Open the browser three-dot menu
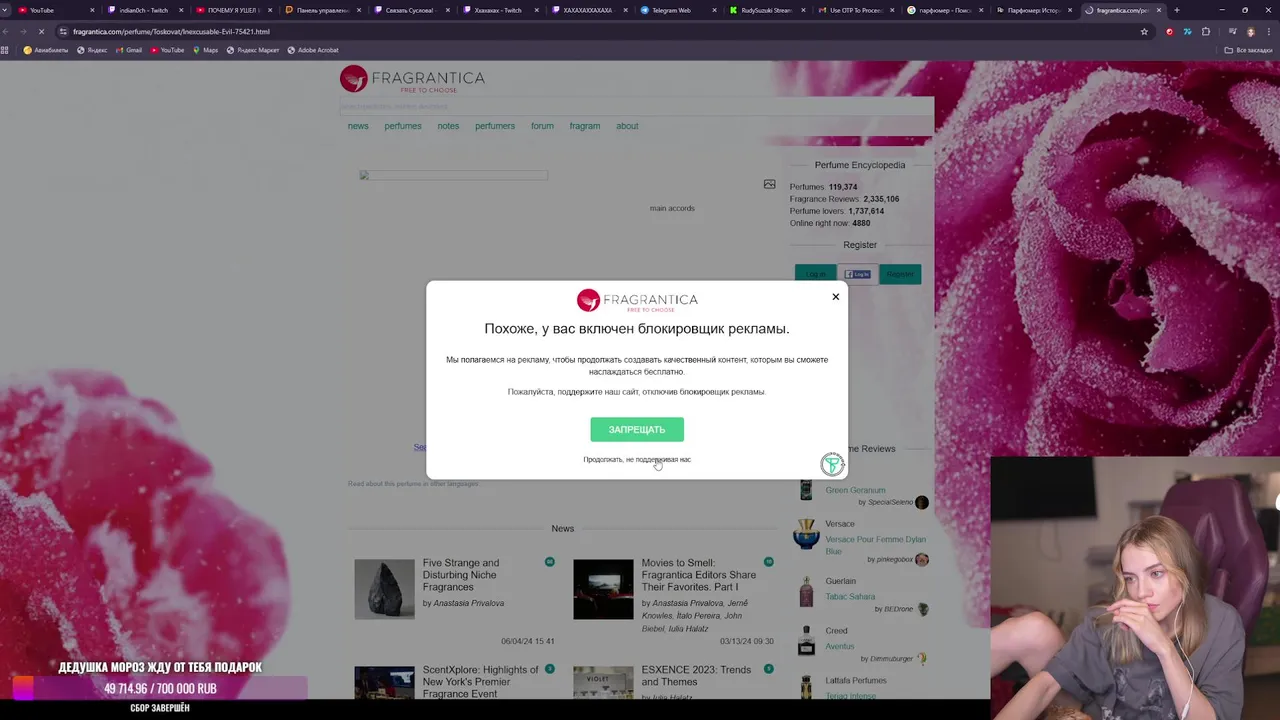This screenshot has width=1280, height=720. point(1269,31)
